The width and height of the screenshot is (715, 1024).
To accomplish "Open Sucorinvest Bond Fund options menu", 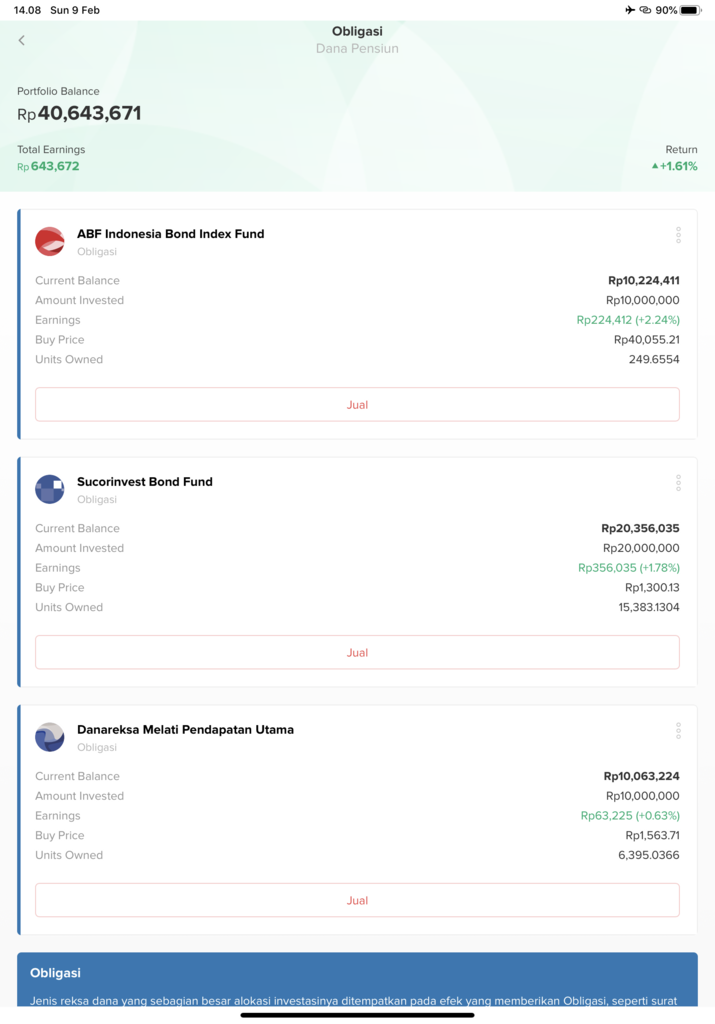I will [x=678, y=483].
